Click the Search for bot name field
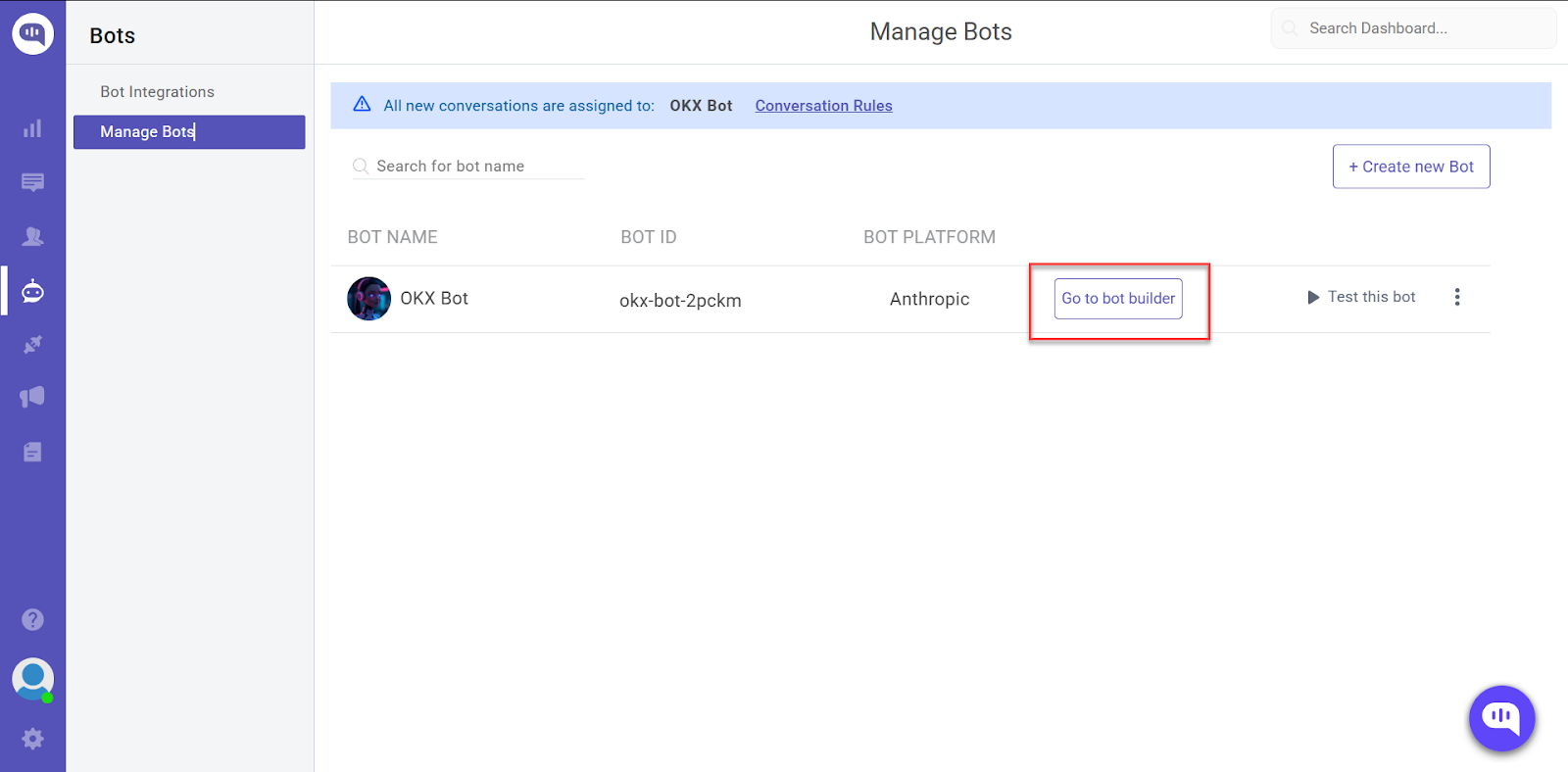 pos(468,167)
